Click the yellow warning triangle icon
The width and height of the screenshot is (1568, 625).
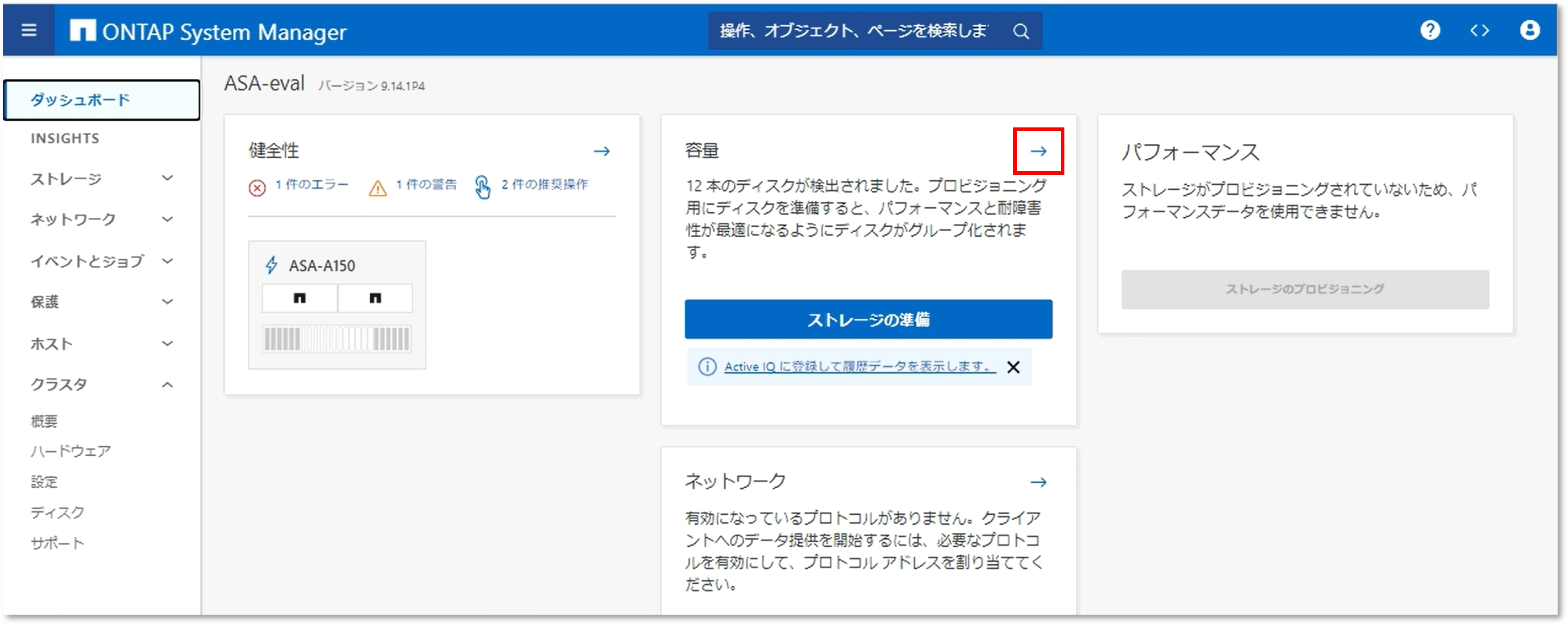point(377,188)
